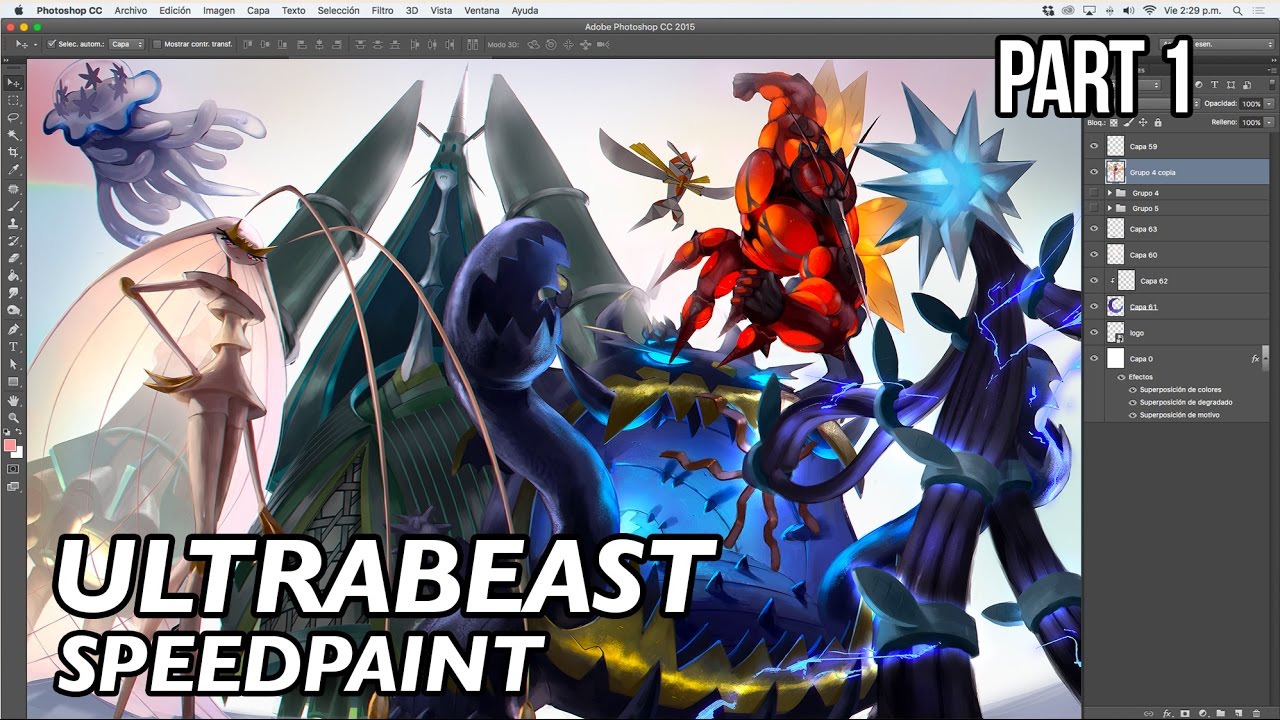Open the Imagen menu
The width and height of the screenshot is (1280, 720).
219,10
